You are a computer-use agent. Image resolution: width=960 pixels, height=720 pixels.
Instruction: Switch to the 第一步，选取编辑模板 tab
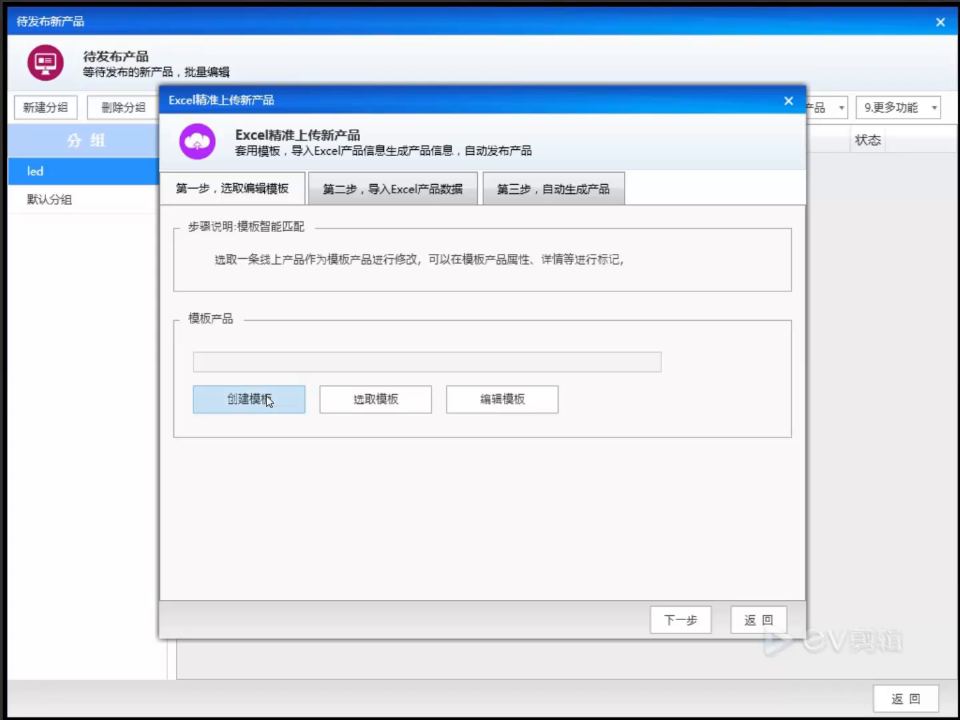point(232,189)
